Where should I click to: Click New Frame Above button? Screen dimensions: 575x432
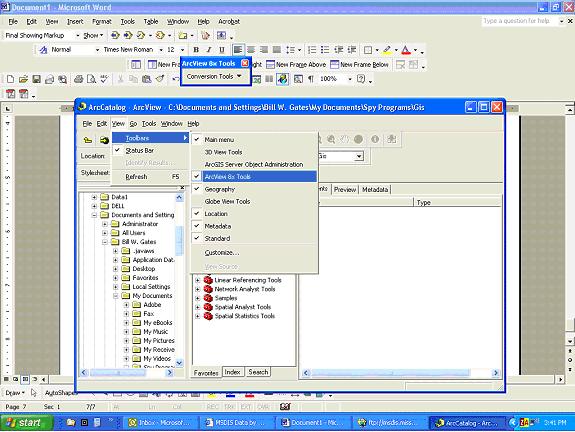296,65
